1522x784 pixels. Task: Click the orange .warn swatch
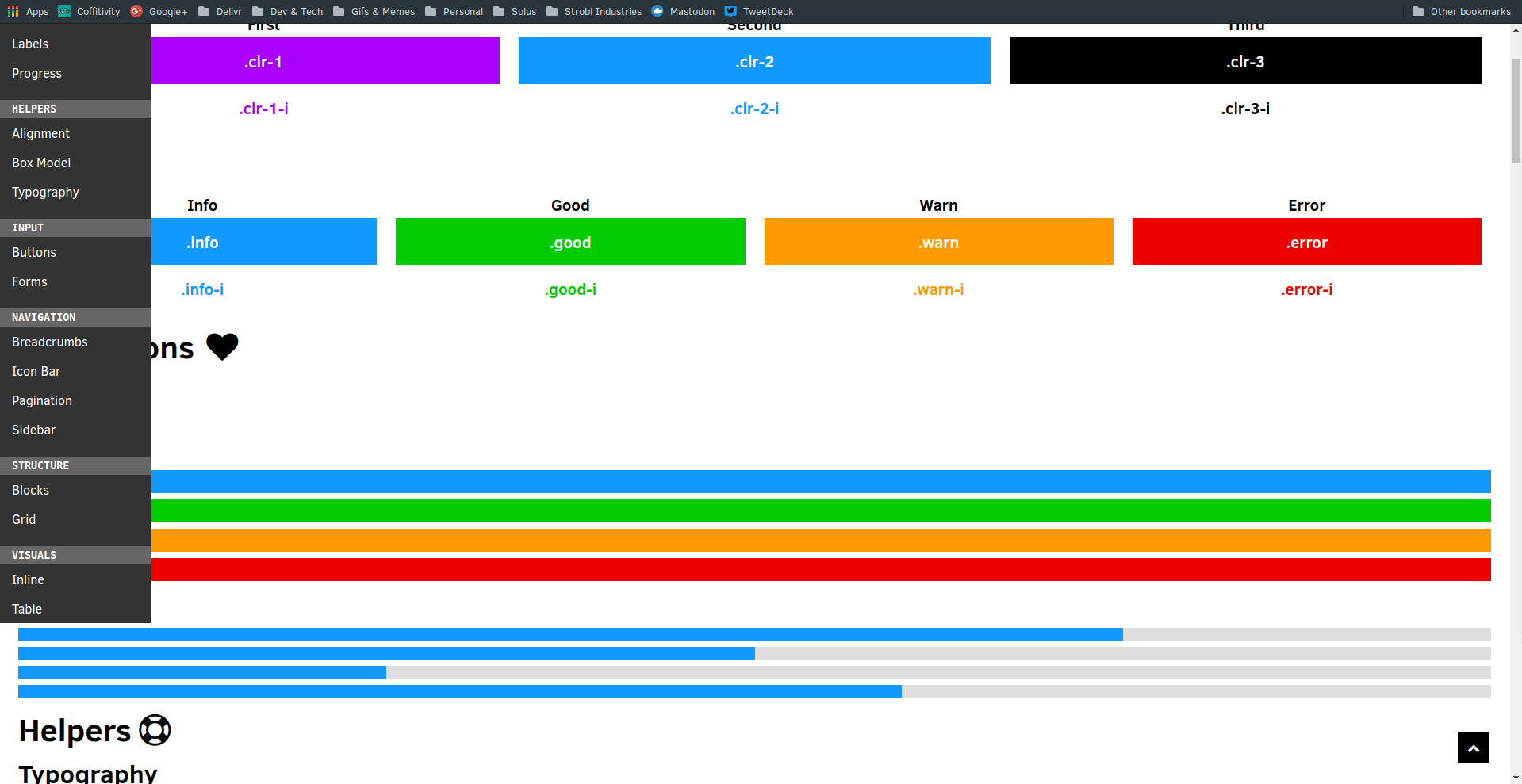[x=939, y=241]
